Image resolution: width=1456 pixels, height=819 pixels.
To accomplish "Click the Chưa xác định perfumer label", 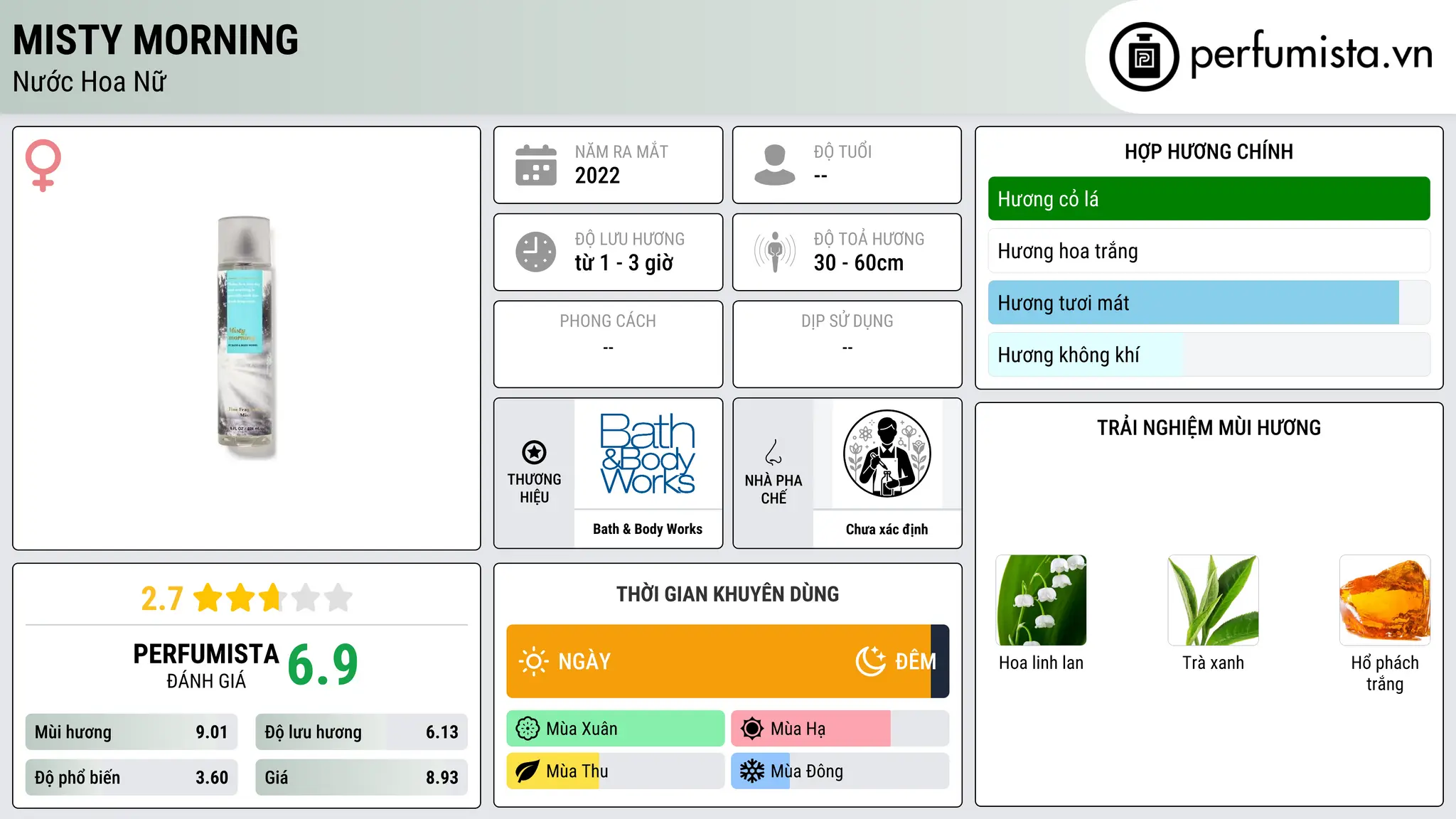I will (x=887, y=529).
